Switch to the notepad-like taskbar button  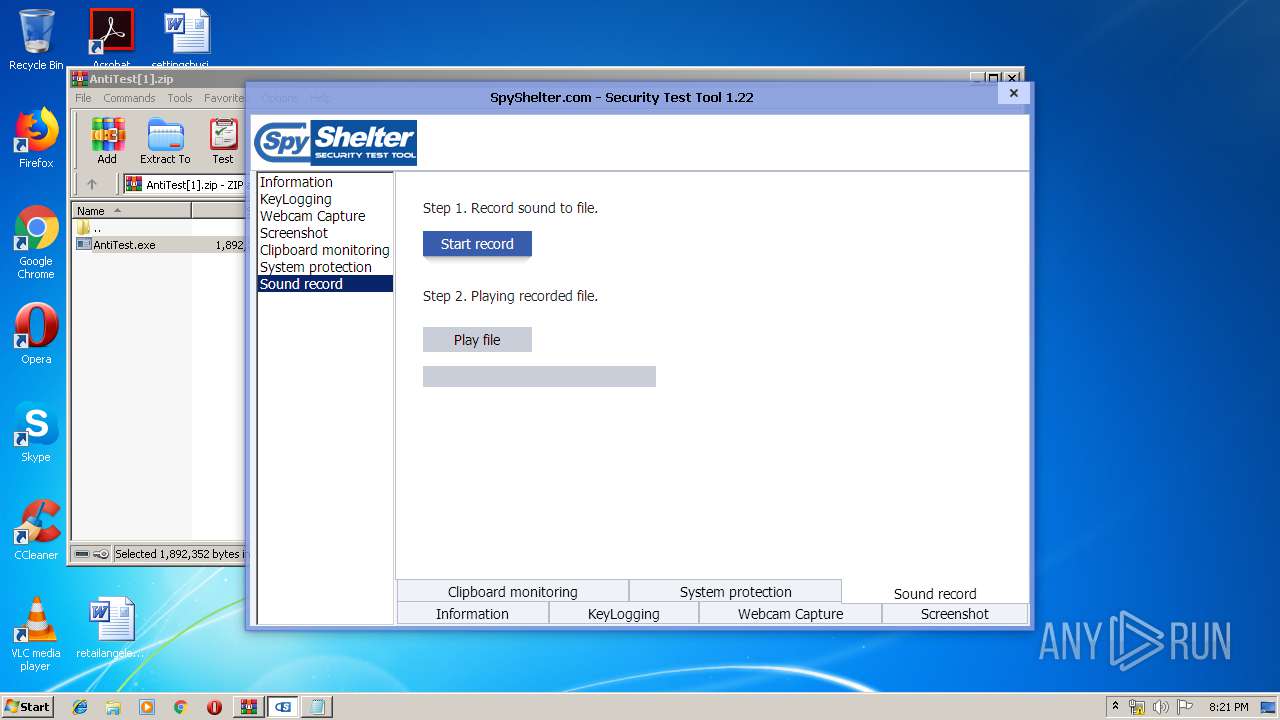click(x=317, y=707)
